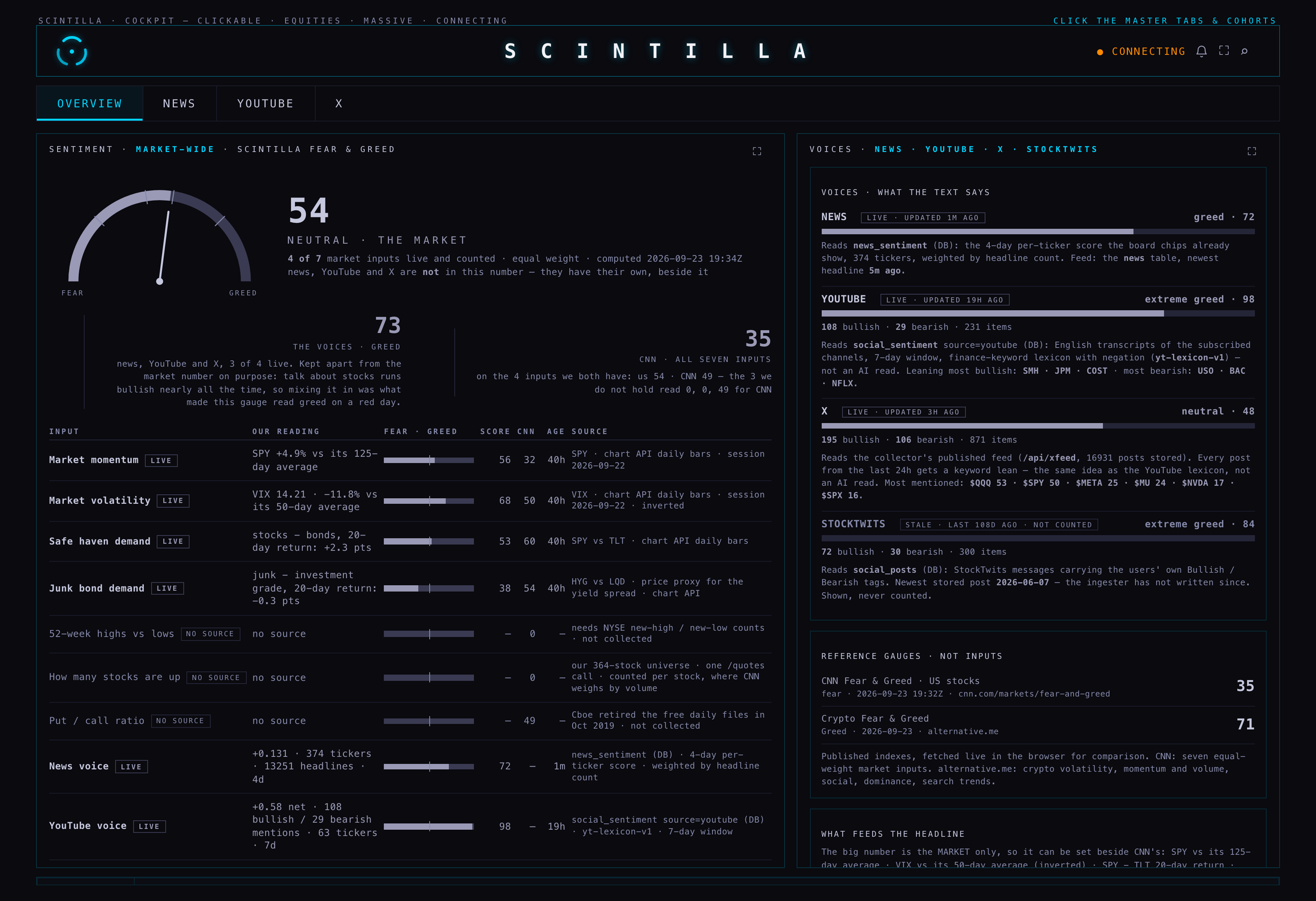The height and width of the screenshot is (901, 1316).
Task: Select the X master tab
Action: [x=339, y=104]
